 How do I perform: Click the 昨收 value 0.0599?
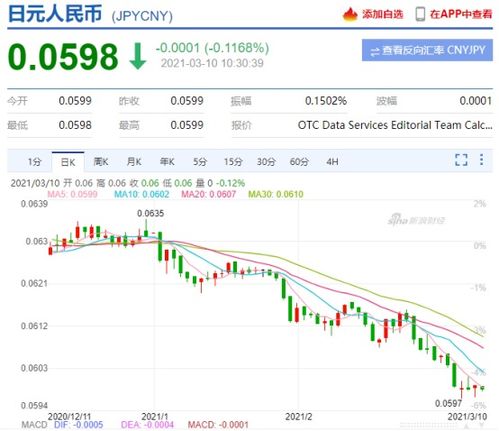187,101
